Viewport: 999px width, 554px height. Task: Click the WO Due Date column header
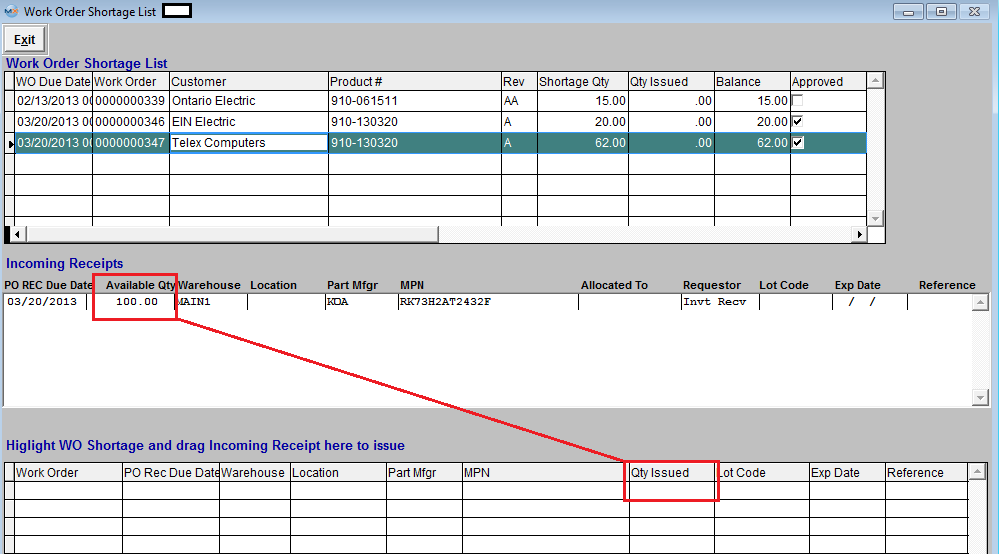(54, 82)
